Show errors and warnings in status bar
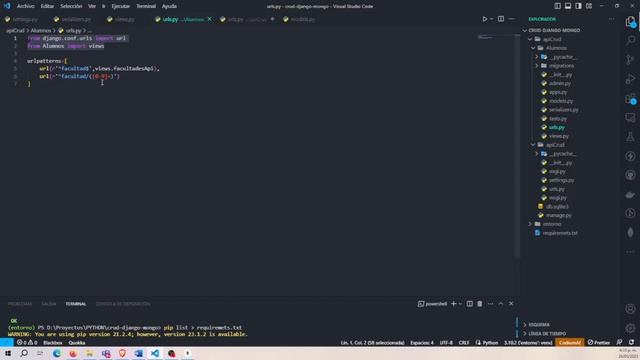 pyautogui.click(x=27, y=342)
